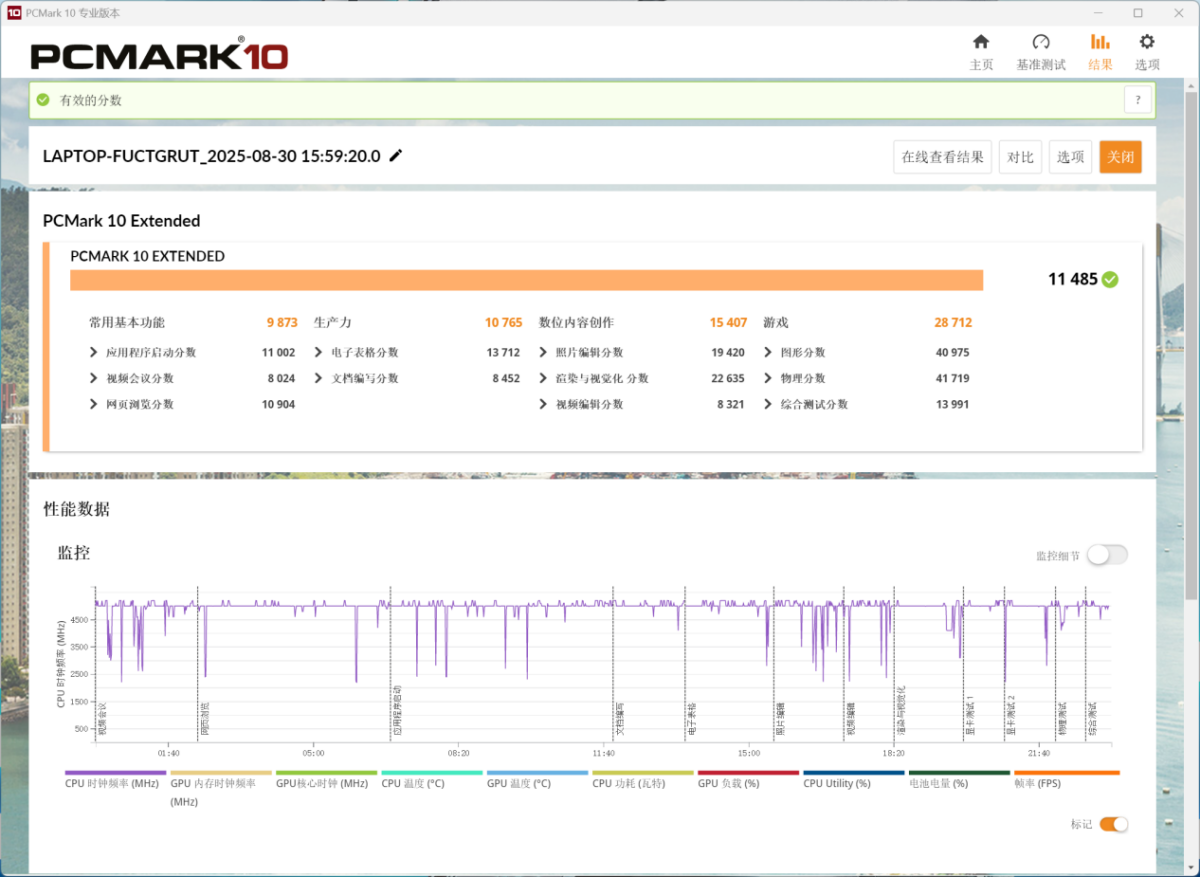Viewport: 1200px width, 877px height.
Task: Click the PCMARK 10 logo
Action: click(x=160, y=56)
